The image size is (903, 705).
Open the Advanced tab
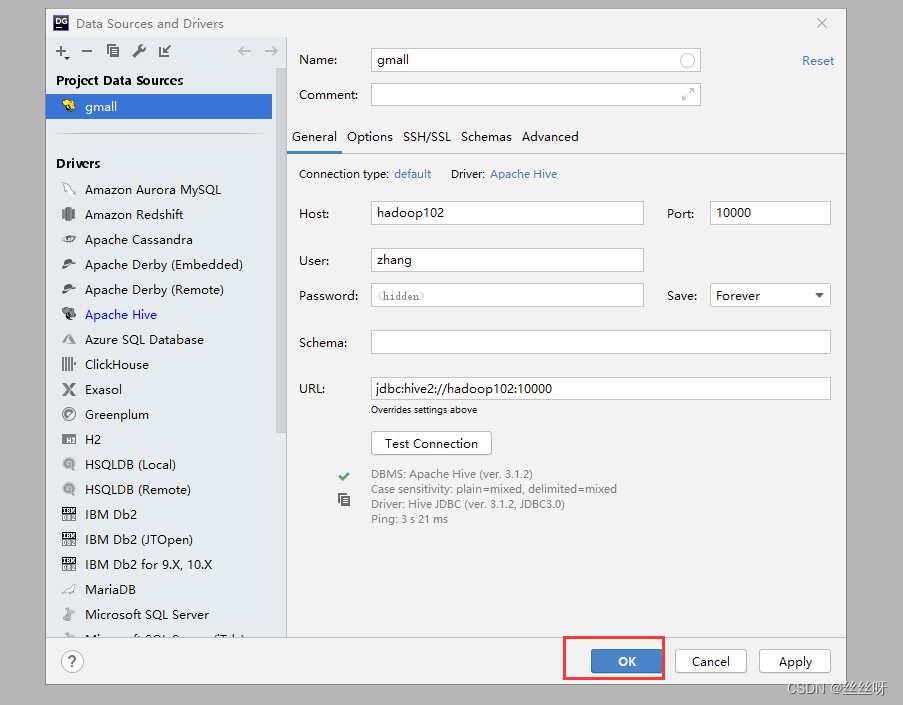(x=550, y=137)
